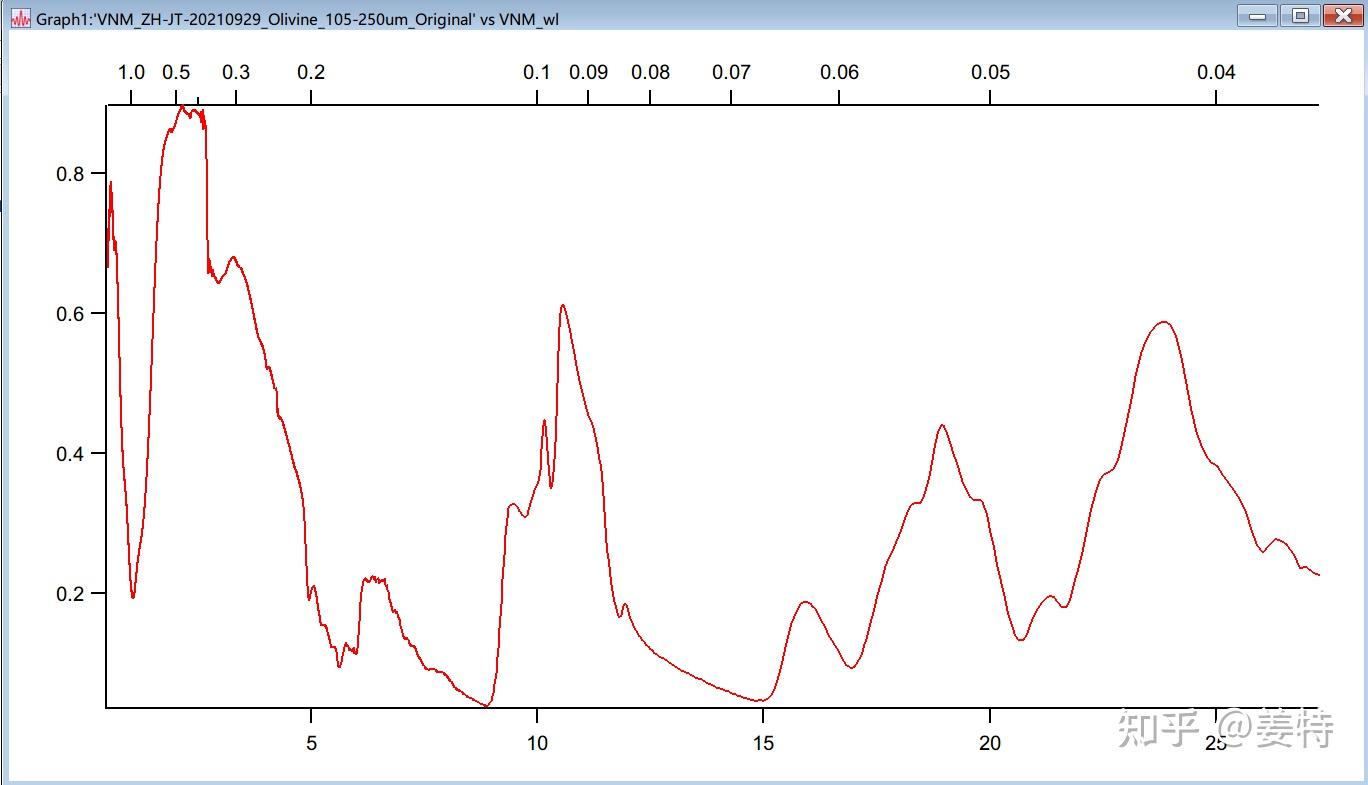Click top axis label 0.07
This screenshot has height=785, width=1368.
pyautogui.click(x=731, y=72)
